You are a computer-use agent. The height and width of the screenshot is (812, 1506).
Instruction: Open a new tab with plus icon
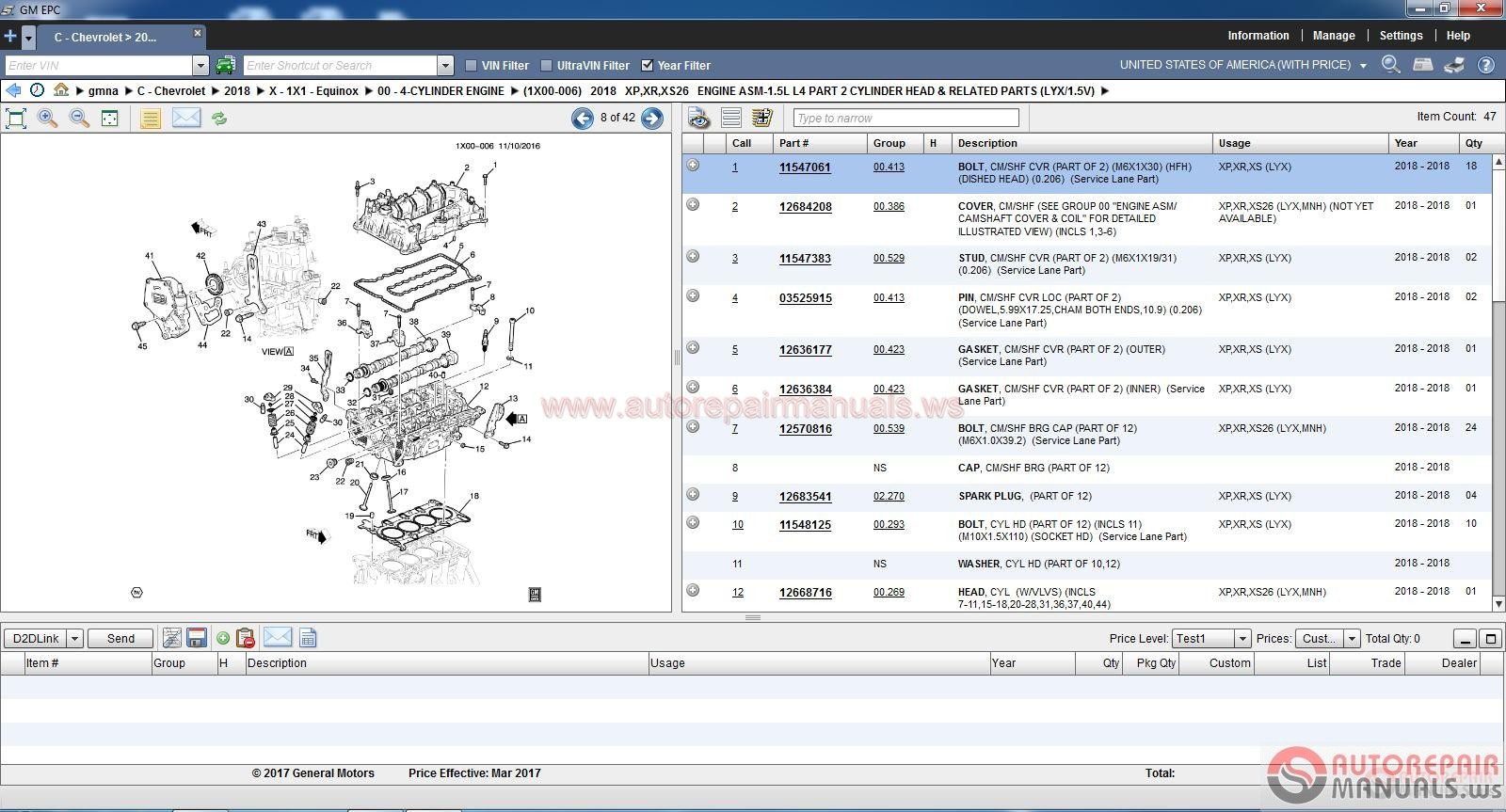(x=10, y=37)
